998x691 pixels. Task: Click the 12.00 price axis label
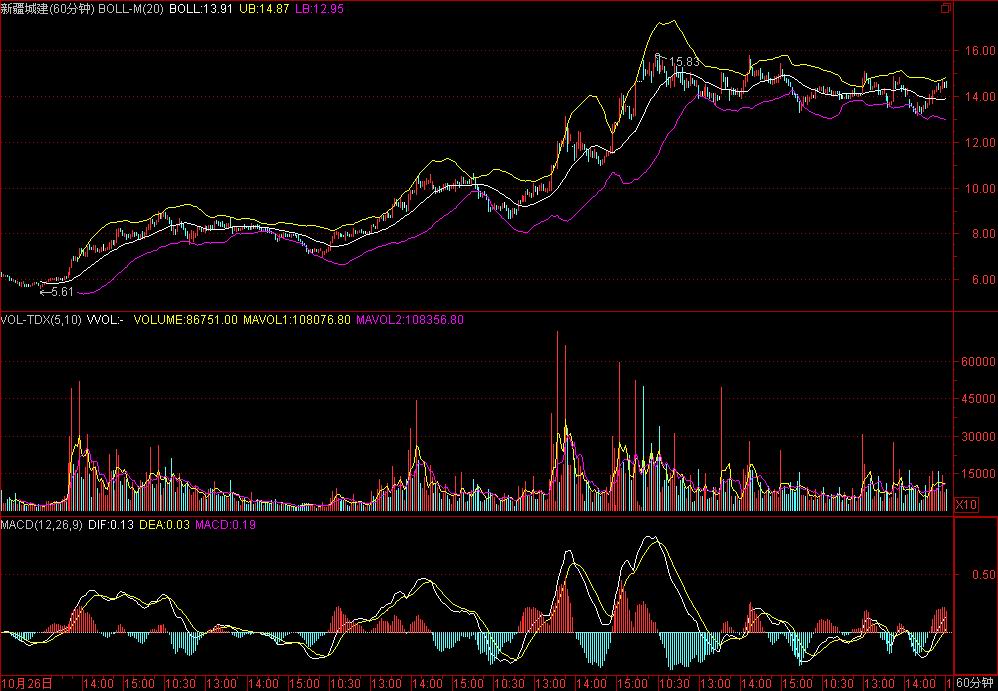pos(980,143)
